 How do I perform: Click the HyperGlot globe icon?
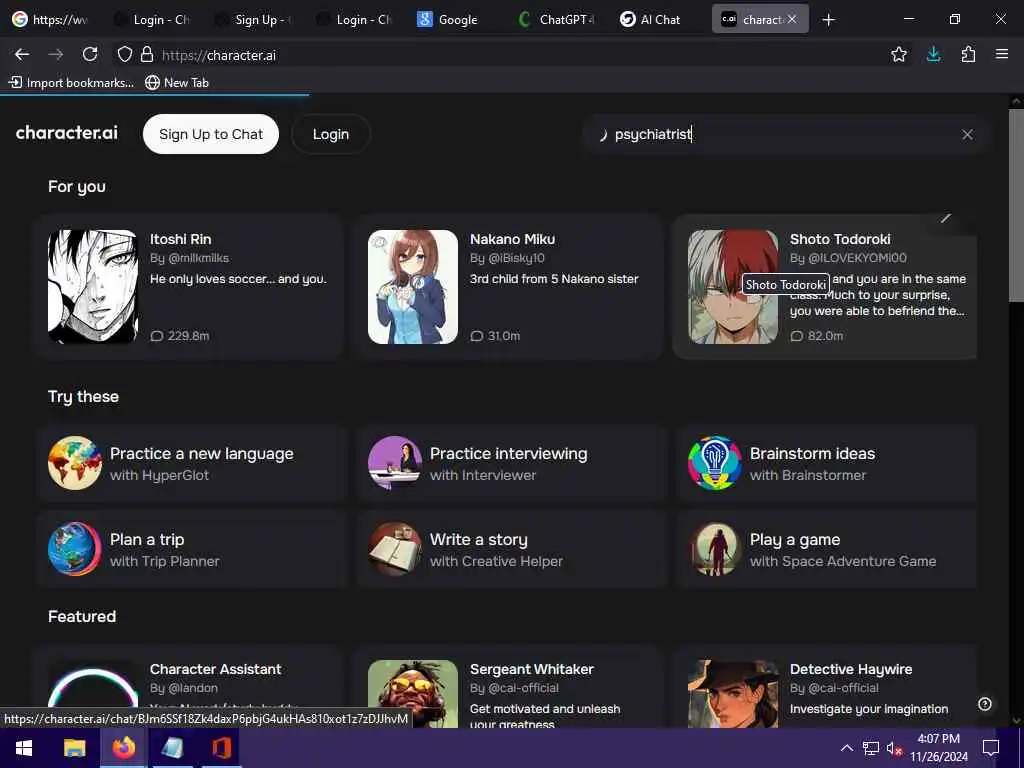(74, 463)
